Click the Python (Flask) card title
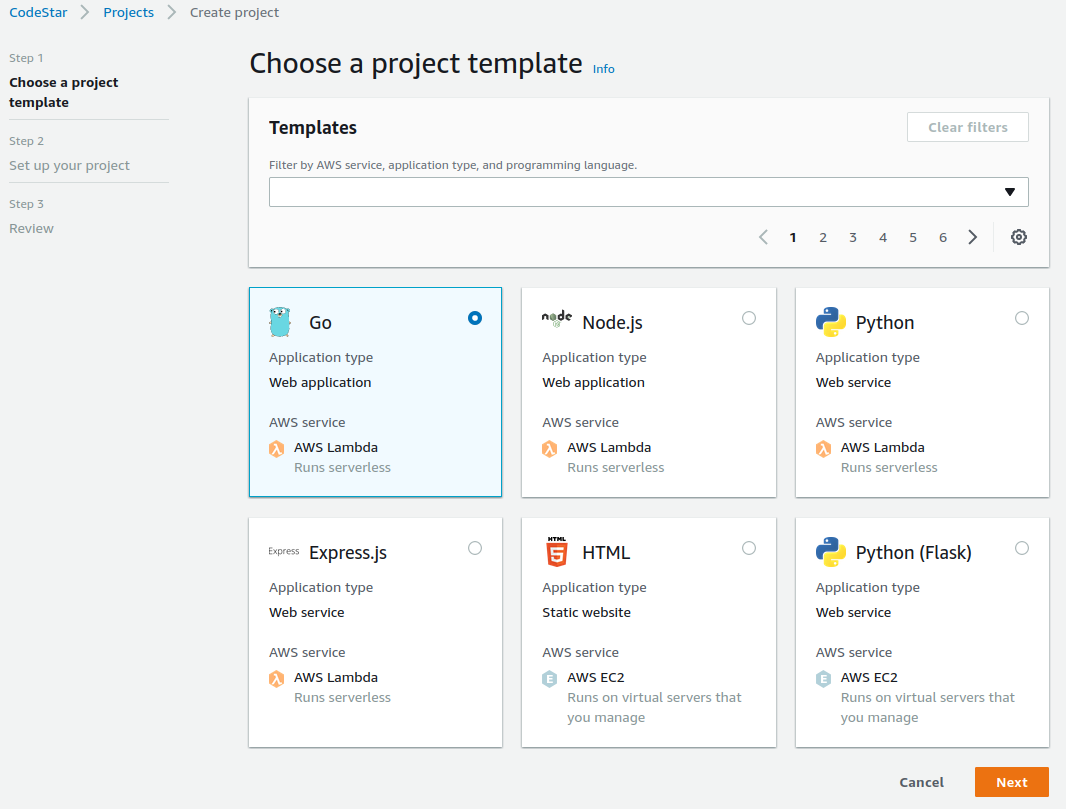This screenshot has width=1066, height=809. (914, 553)
